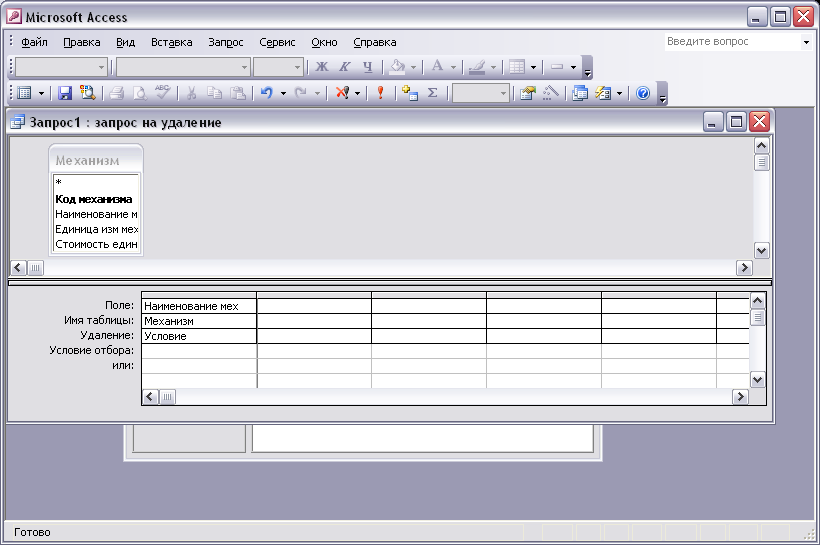Expand the Undo dropdown arrow

[x=283, y=94]
